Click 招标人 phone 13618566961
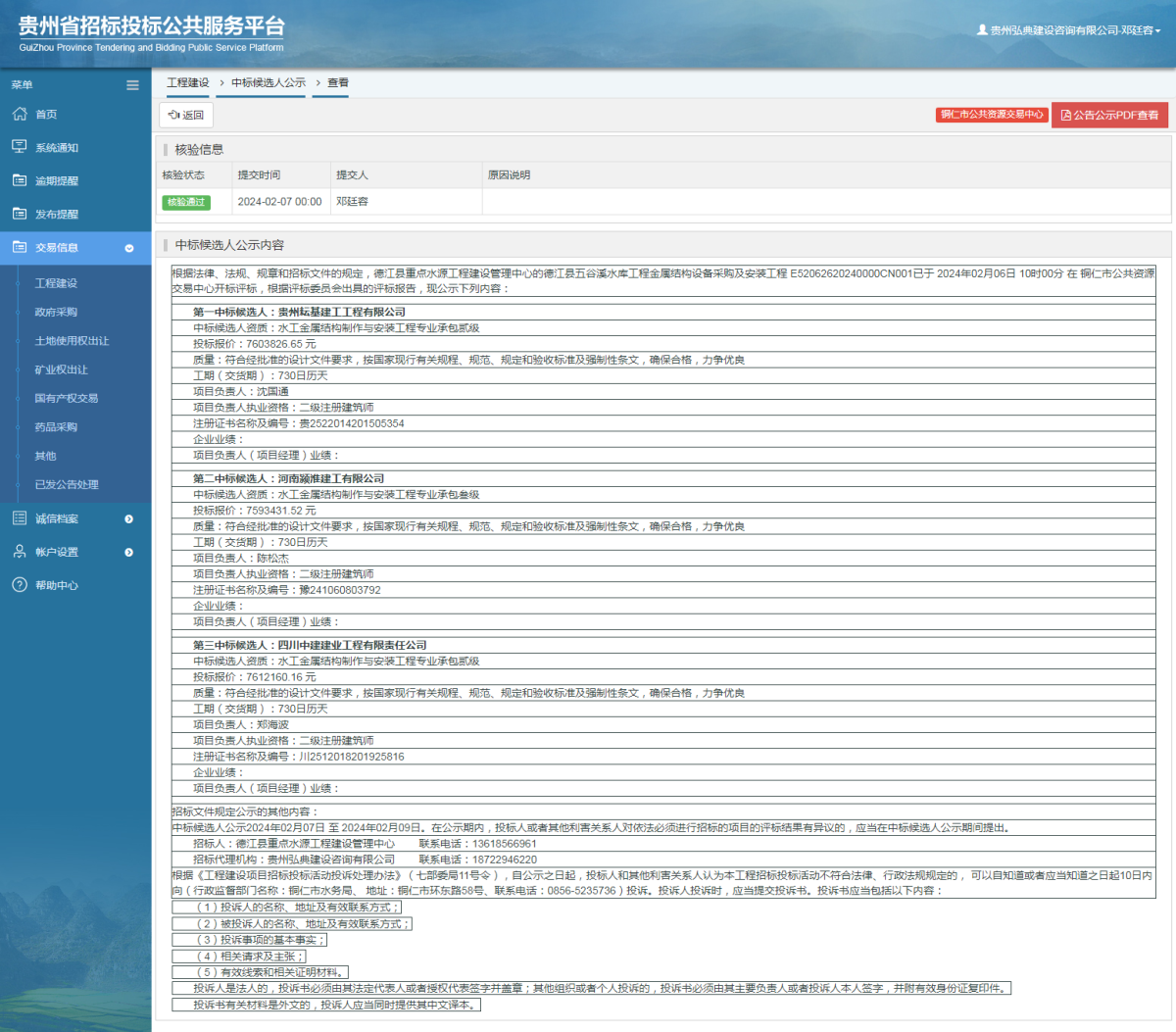The image size is (1176, 1032). (505, 844)
